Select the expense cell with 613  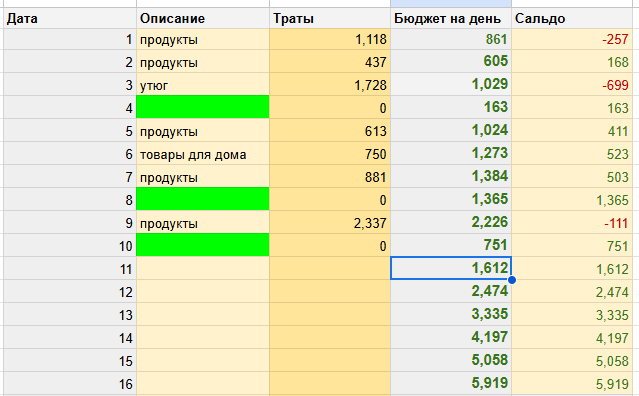pyautogui.click(x=330, y=131)
